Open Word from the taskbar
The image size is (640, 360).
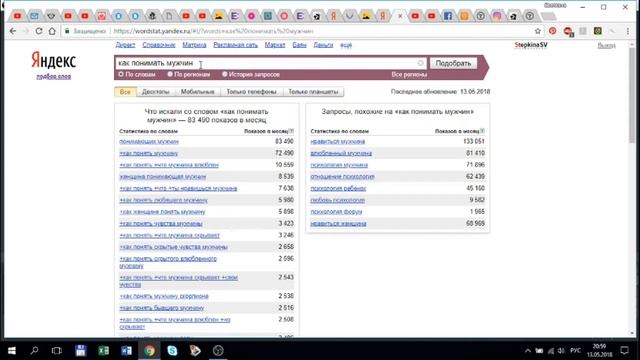click(x=126, y=351)
